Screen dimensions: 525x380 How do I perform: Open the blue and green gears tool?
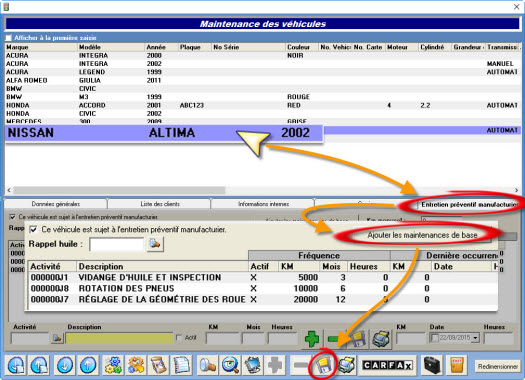113,365
